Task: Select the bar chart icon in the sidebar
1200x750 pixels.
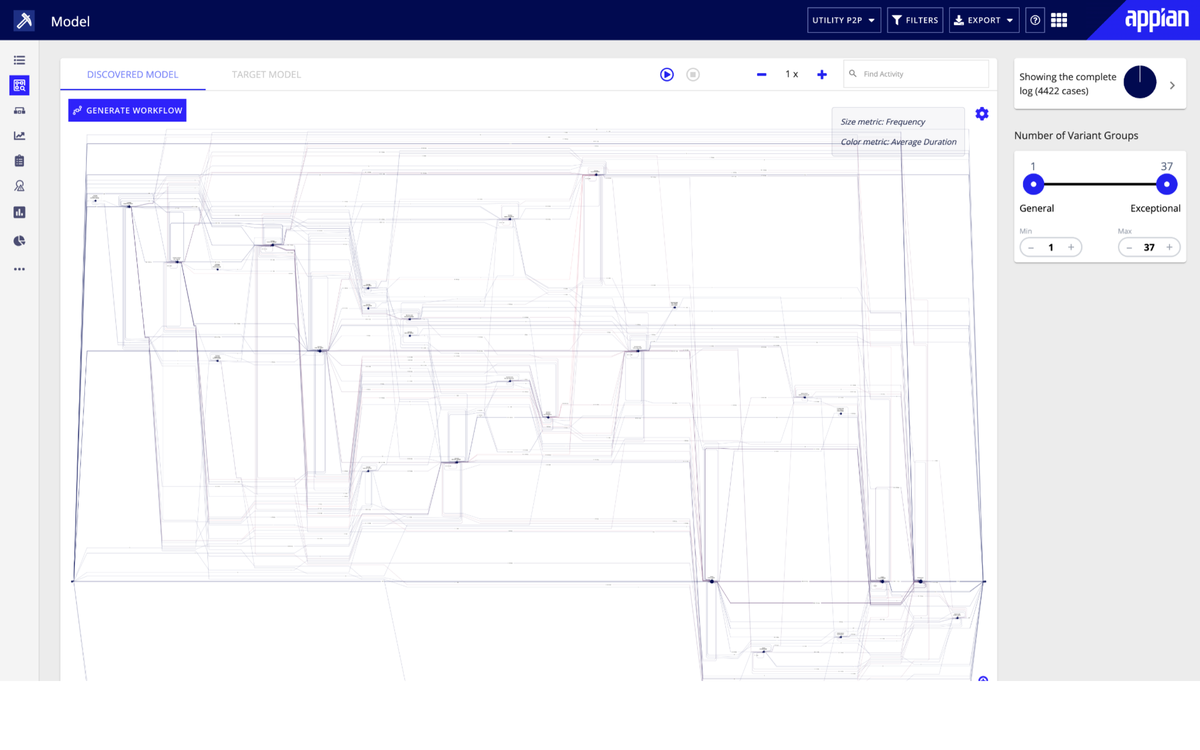Action: [x=19, y=212]
